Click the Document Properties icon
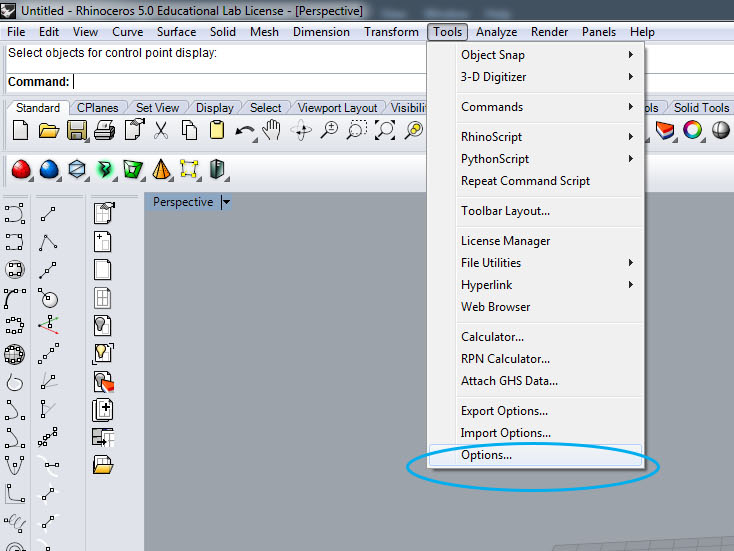 click(x=134, y=130)
